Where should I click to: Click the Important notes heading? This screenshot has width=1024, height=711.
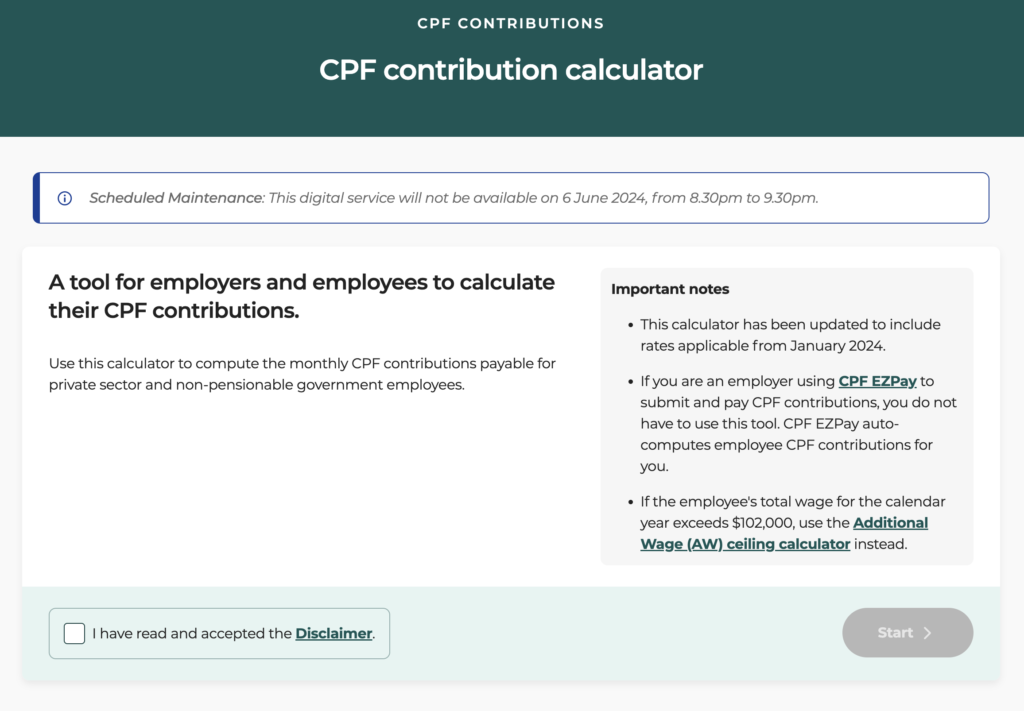pos(670,288)
